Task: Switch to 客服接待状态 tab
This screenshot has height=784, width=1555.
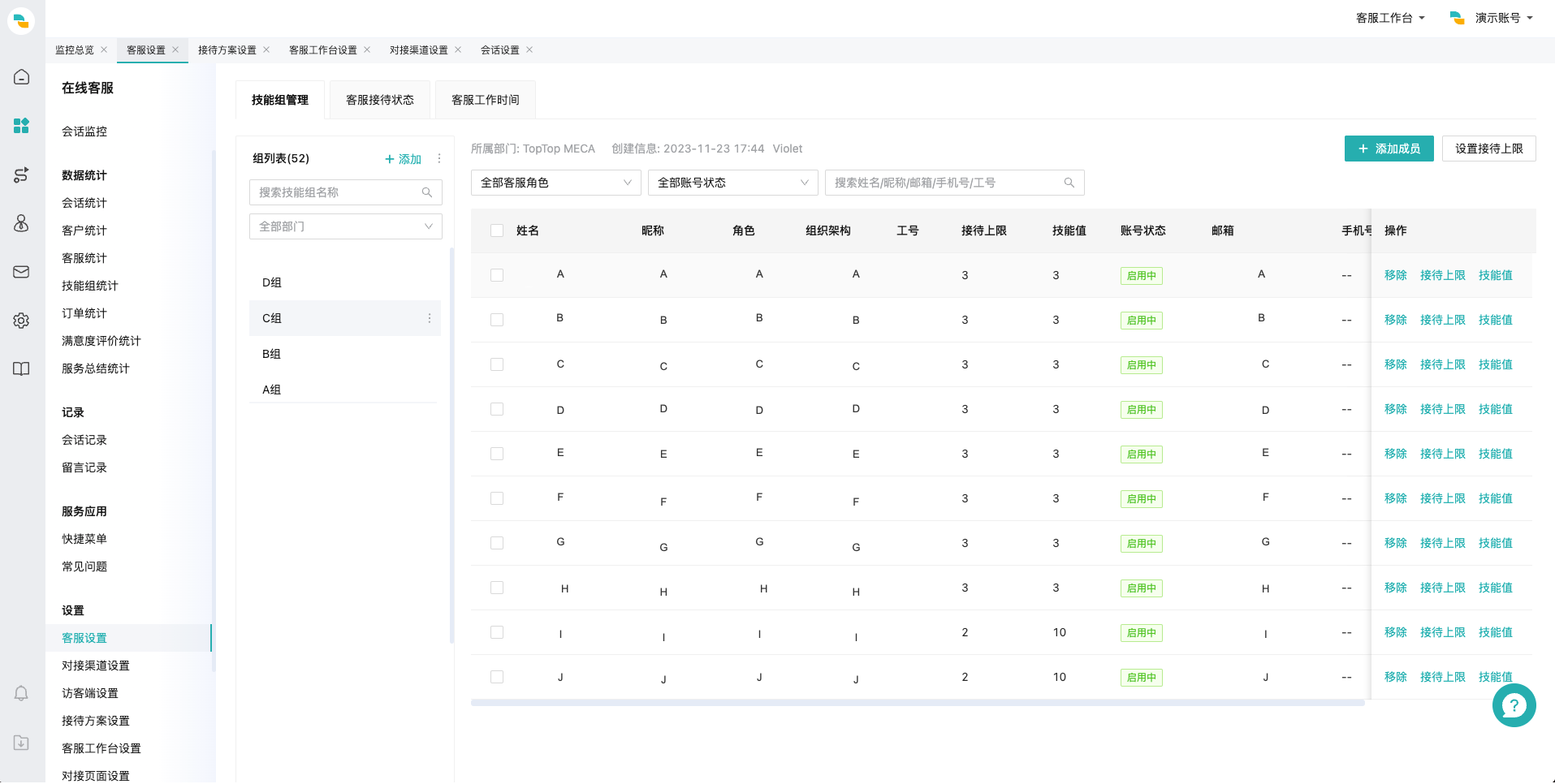Action: [x=380, y=100]
